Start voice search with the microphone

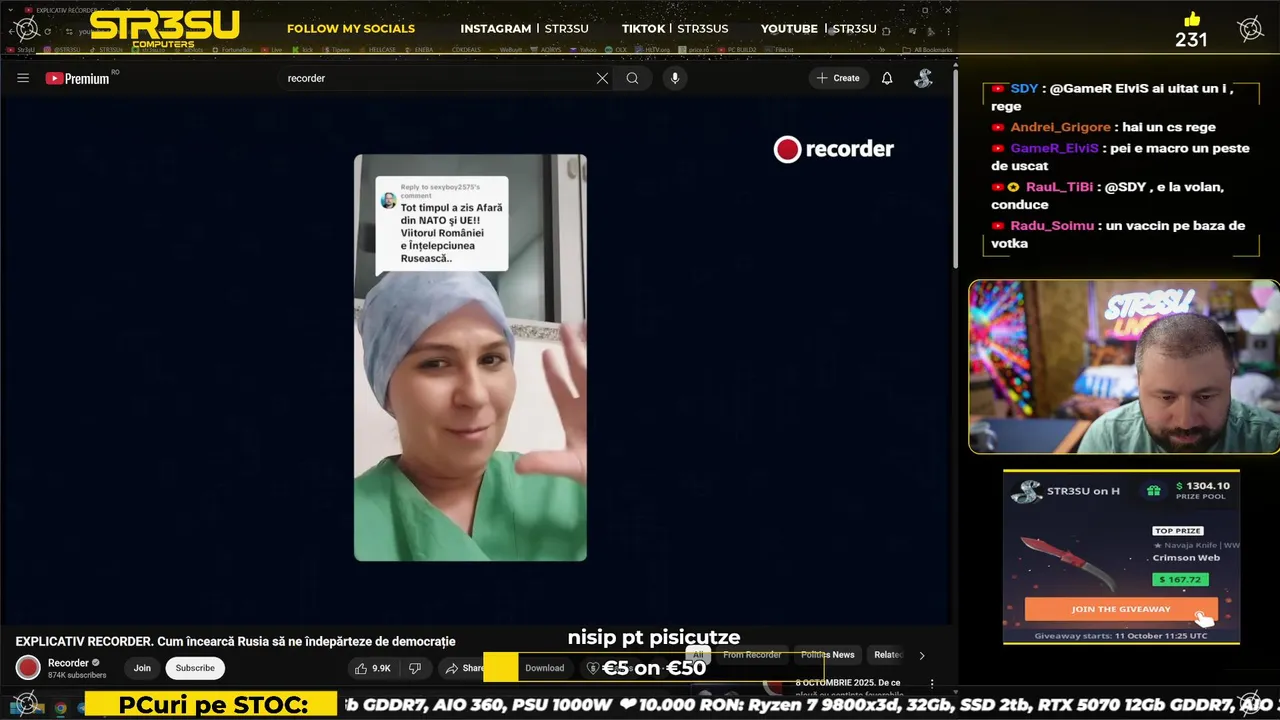tap(675, 78)
